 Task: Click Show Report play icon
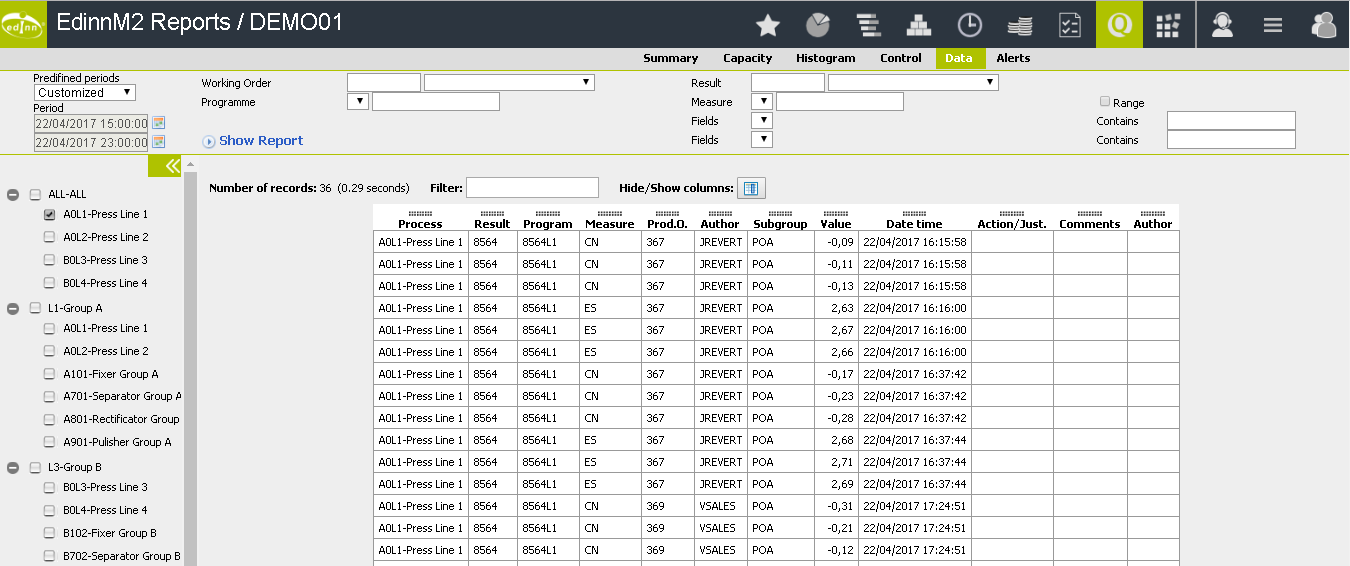tap(209, 142)
